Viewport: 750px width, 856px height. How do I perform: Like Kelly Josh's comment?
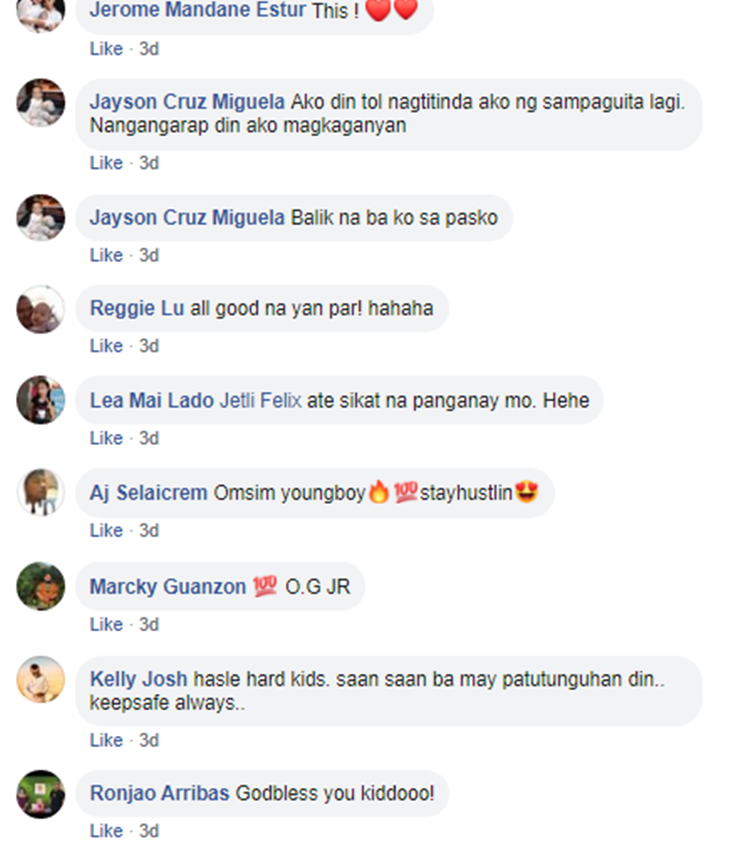[106, 741]
